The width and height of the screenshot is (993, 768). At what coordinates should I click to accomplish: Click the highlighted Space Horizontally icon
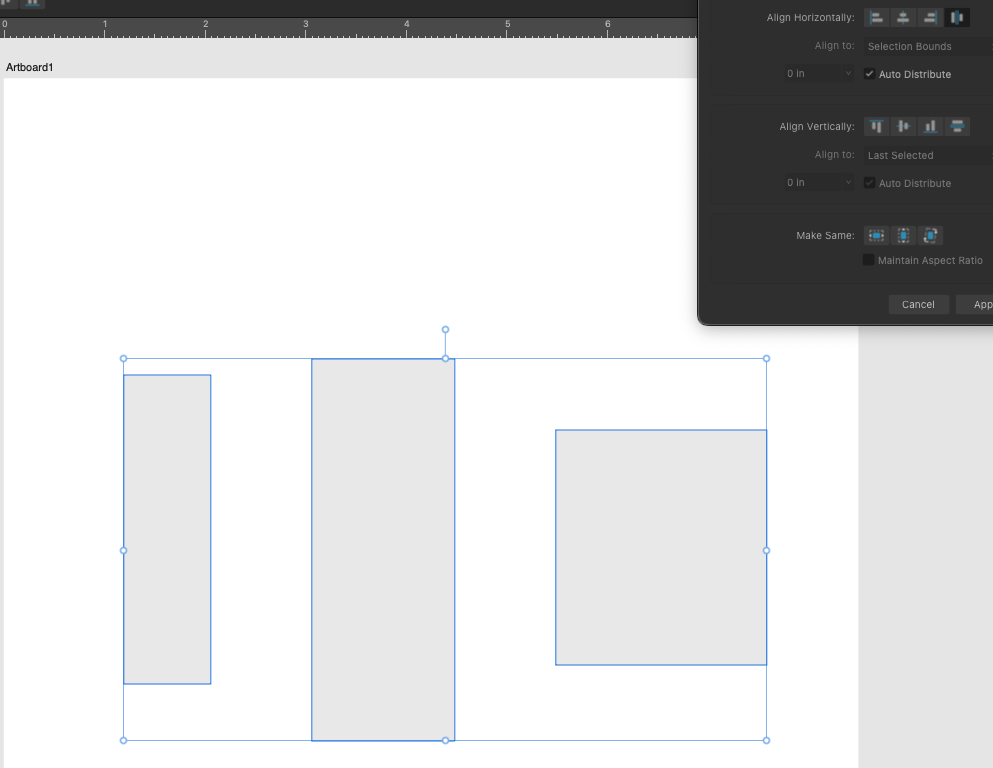point(957,17)
